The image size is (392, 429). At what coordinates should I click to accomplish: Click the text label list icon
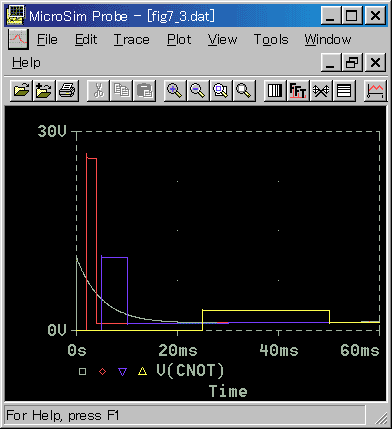[x=344, y=90]
